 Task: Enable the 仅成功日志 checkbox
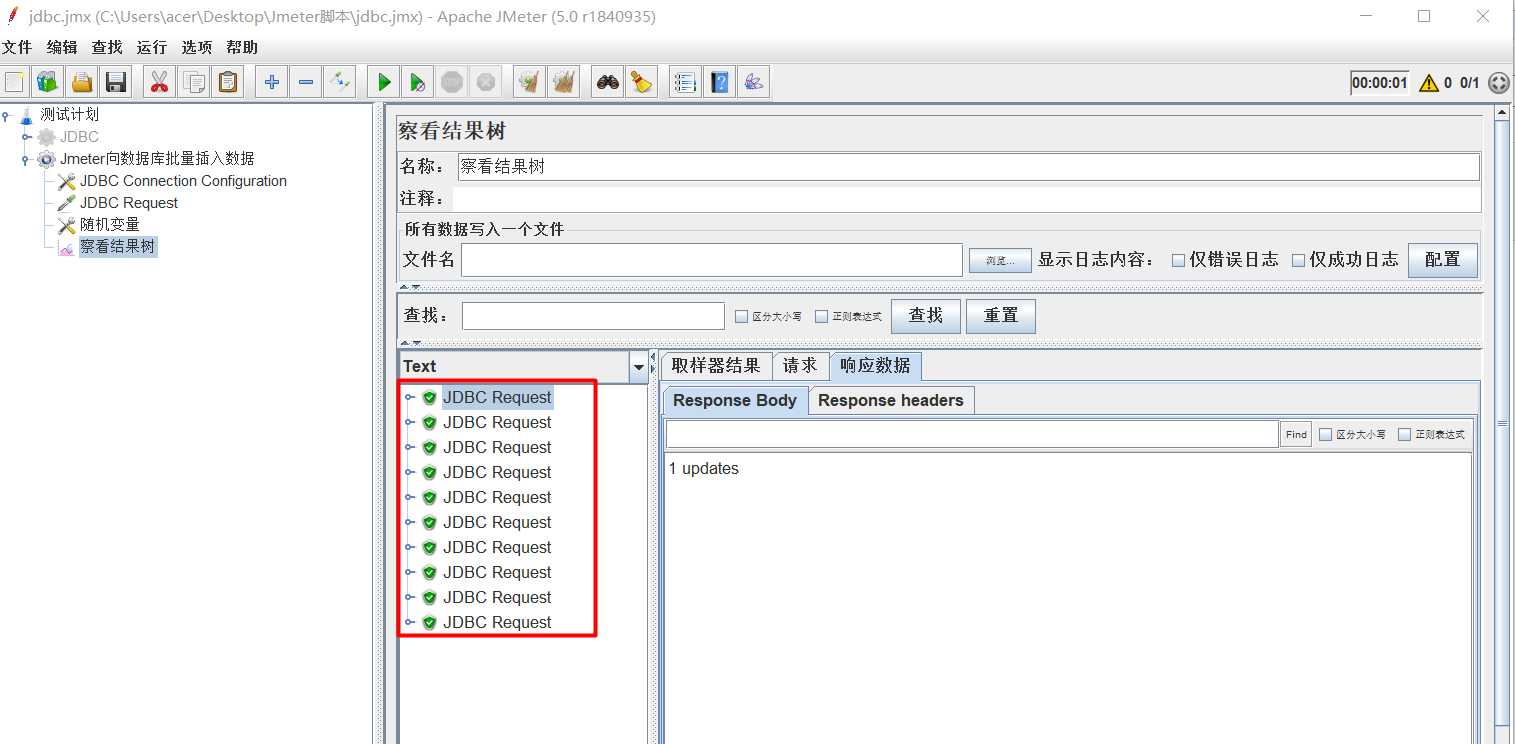coord(1298,260)
